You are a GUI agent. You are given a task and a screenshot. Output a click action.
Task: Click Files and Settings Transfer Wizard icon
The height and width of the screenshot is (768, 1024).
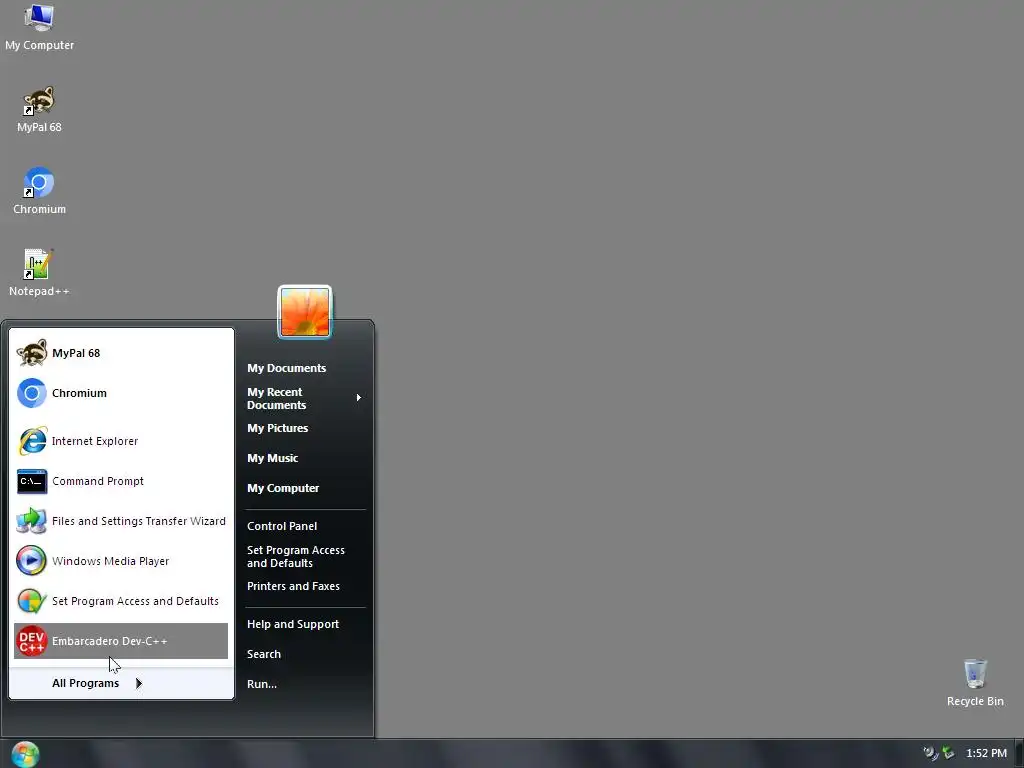point(31,521)
